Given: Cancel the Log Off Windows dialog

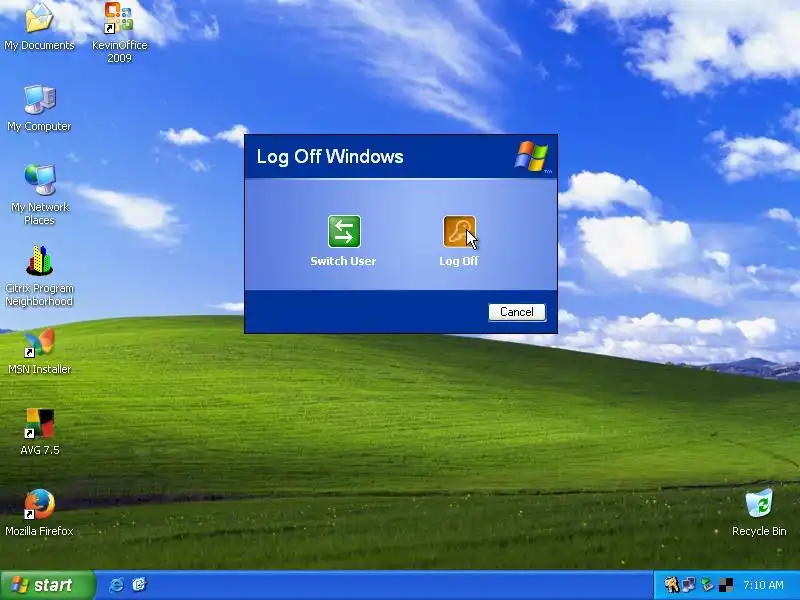Looking at the screenshot, I should [517, 312].
